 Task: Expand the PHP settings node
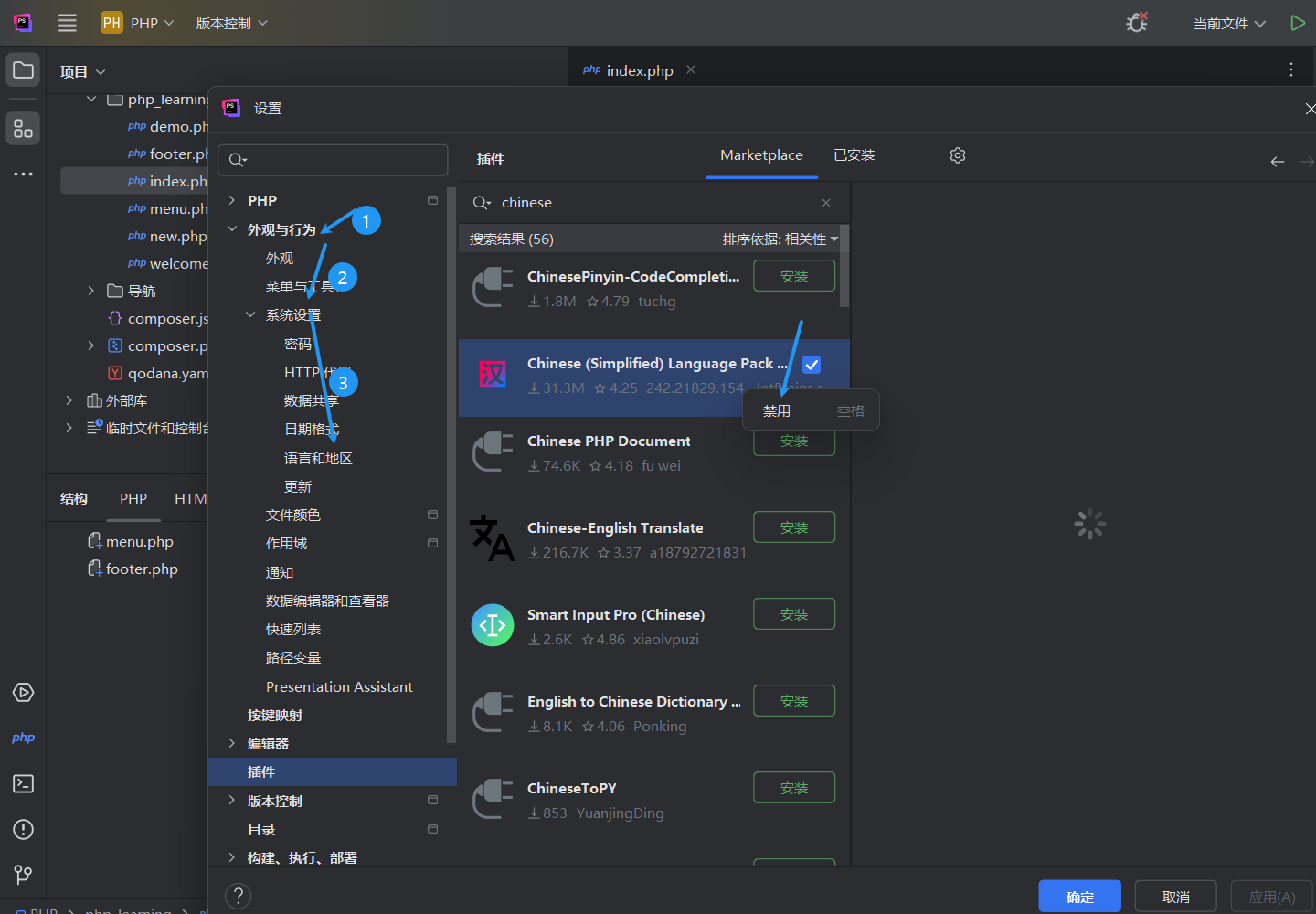click(232, 200)
